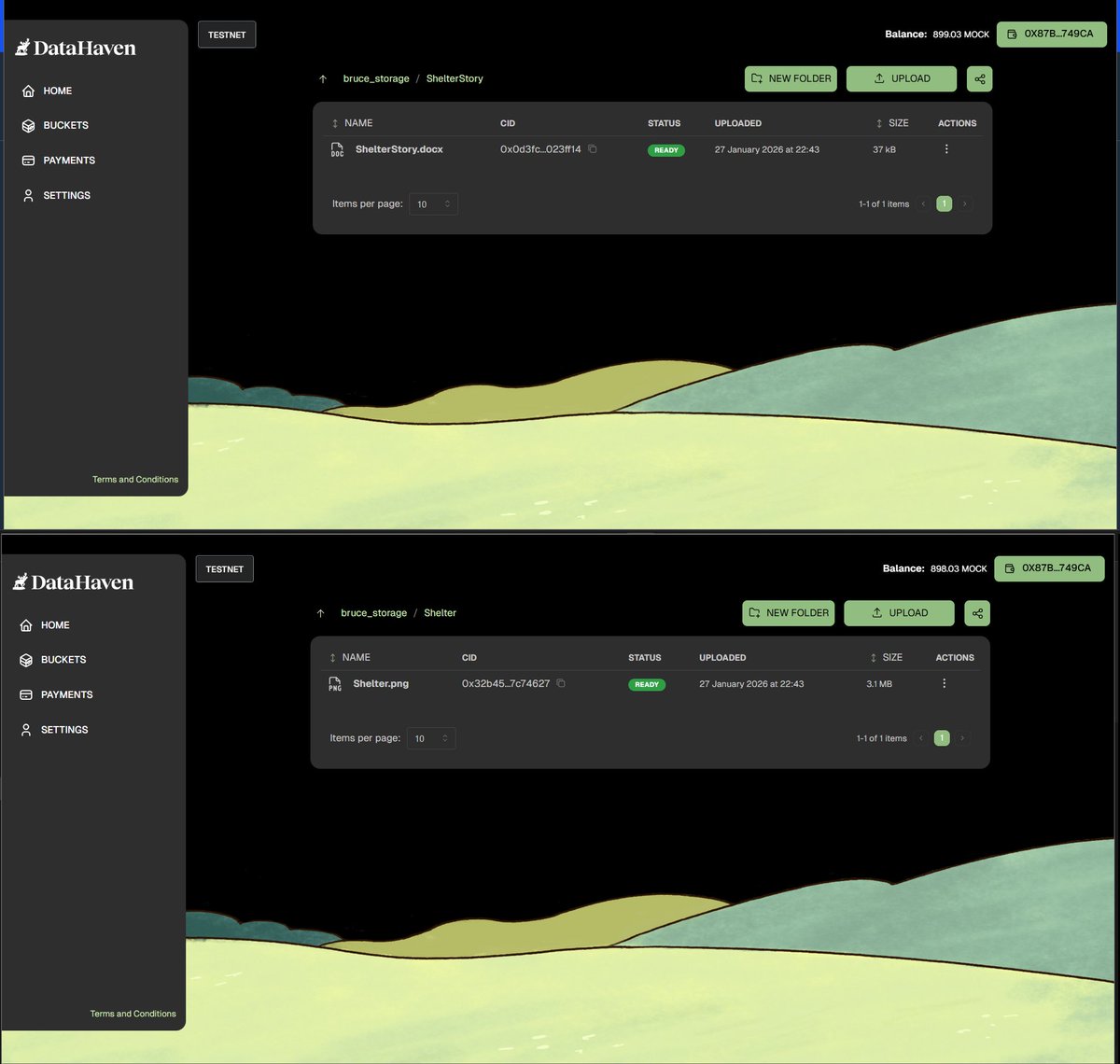Upload a file to the ShelterStory folder

click(902, 78)
